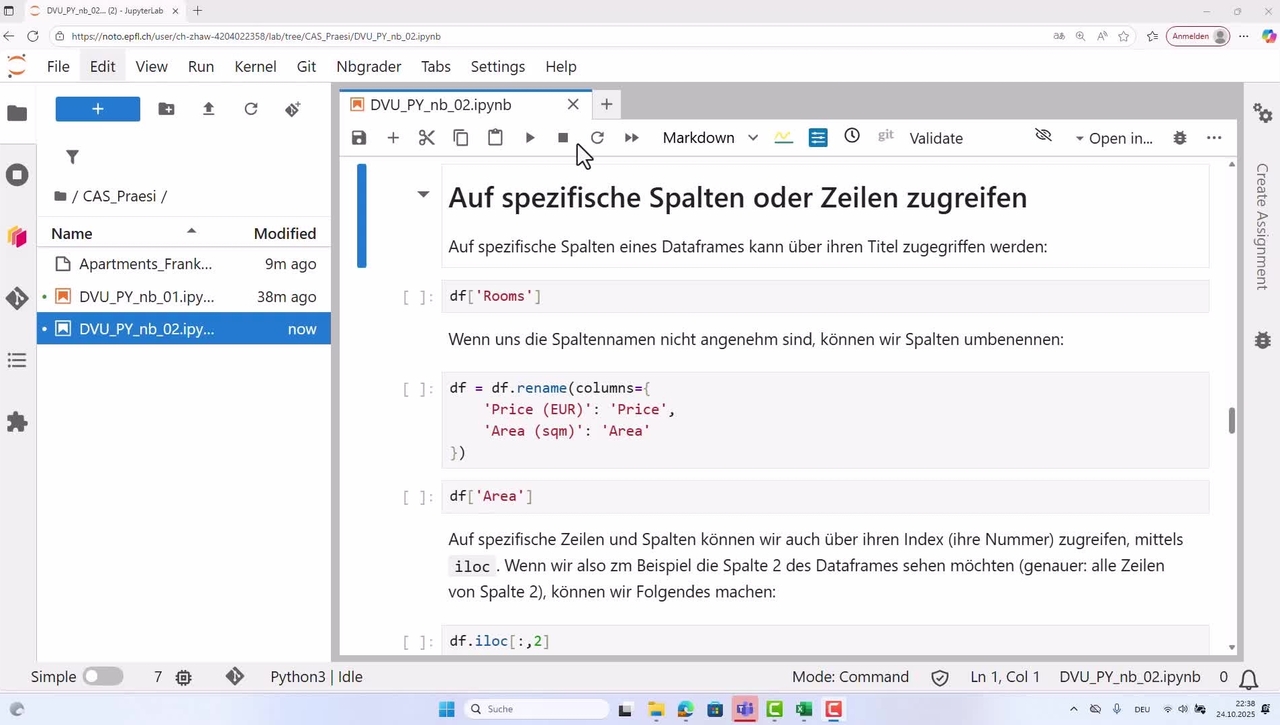The image size is (1280, 725).
Task: Toggle Simple interface mode switch
Action: coord(102,677)
